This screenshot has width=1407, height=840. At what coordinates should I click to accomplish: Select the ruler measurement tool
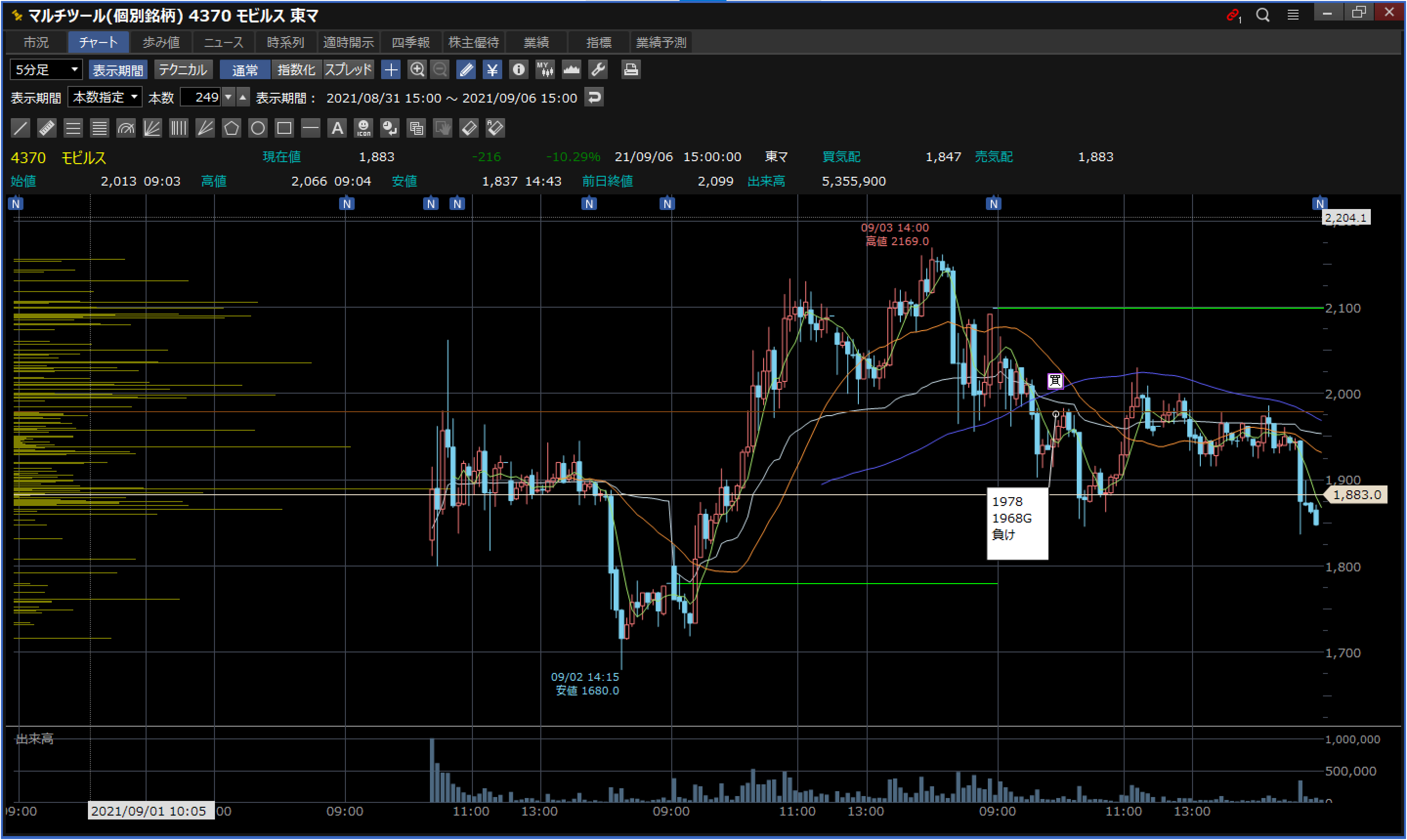[46, 128]
